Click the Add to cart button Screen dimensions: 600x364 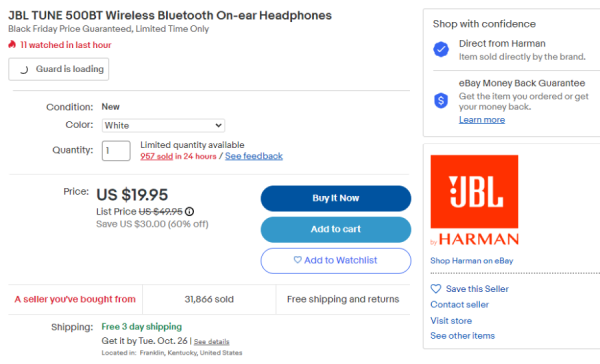(x=336, y=229)
